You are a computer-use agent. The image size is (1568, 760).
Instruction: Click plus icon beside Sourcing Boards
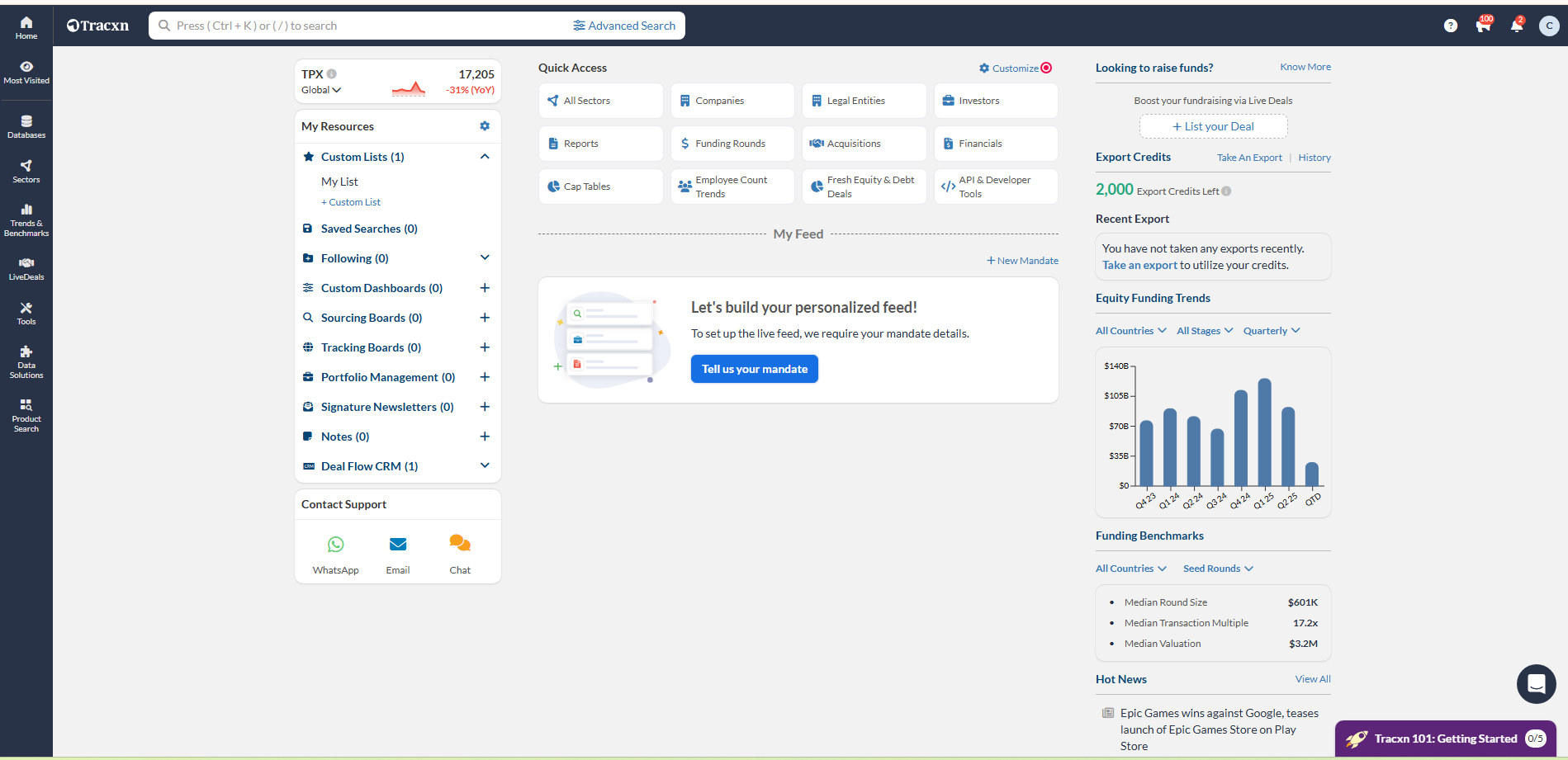pyautogui.click(x=485, y=318)
